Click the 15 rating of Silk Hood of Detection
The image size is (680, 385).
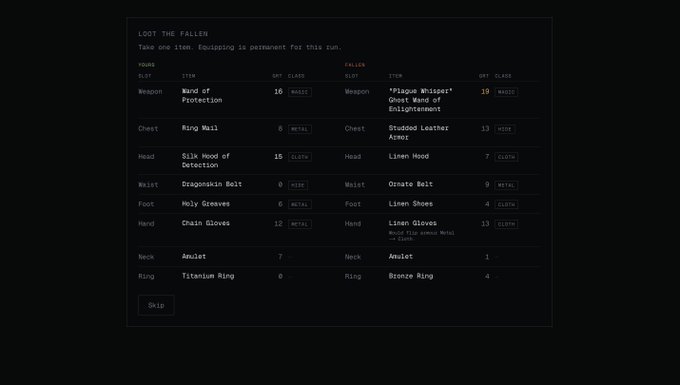point(278,157)
